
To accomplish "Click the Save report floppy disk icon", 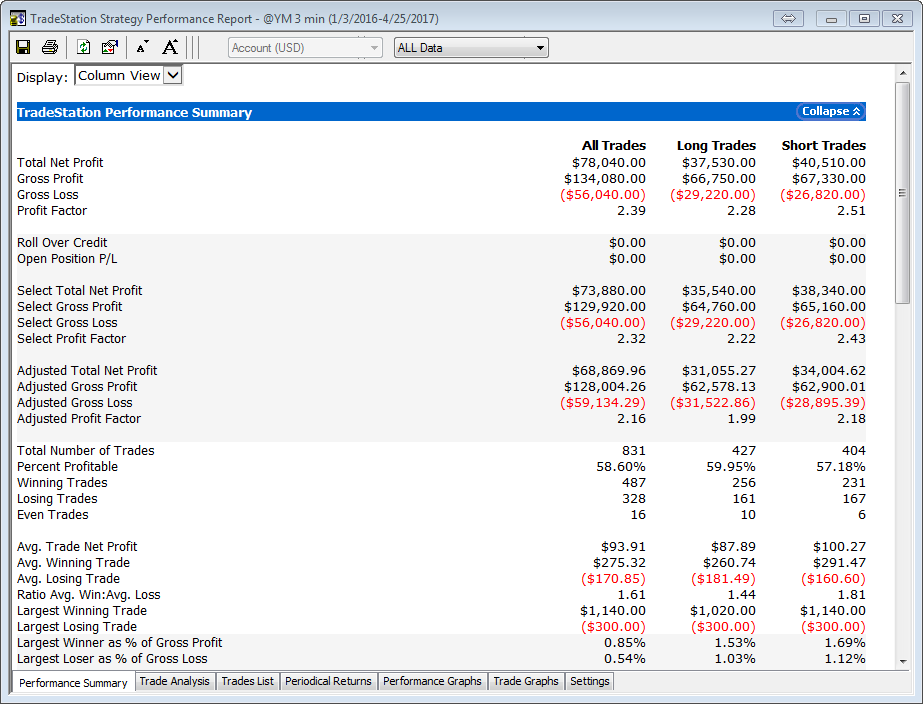I will click(23, 47).
